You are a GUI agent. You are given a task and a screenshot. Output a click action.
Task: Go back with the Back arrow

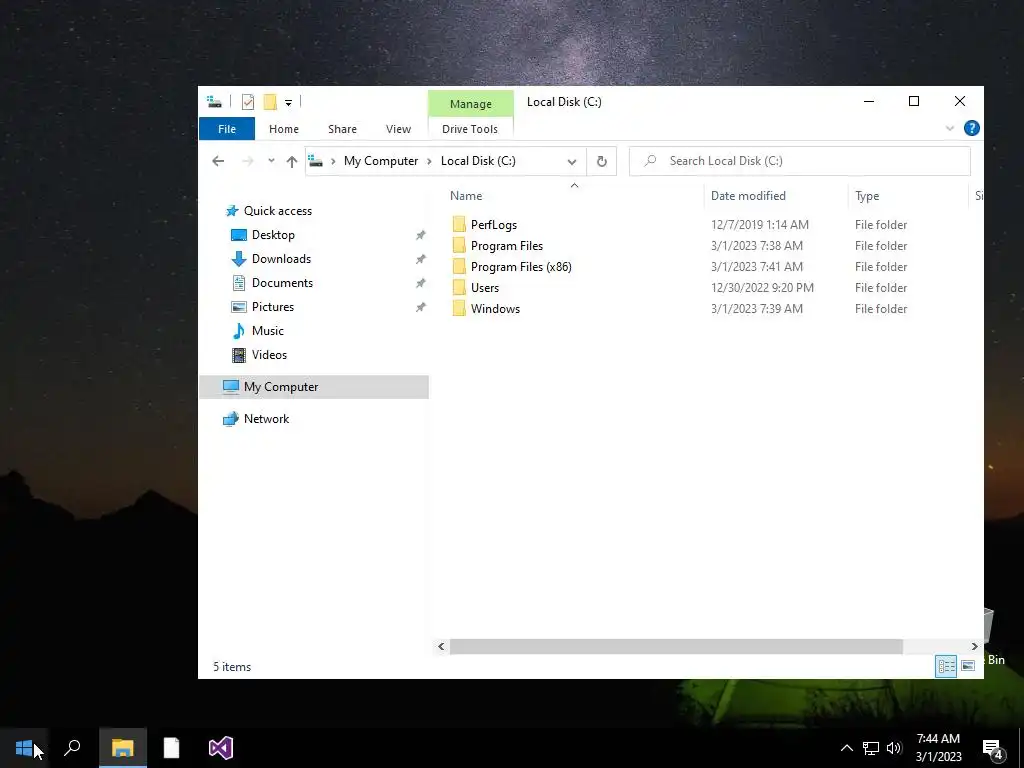[218, 161]
